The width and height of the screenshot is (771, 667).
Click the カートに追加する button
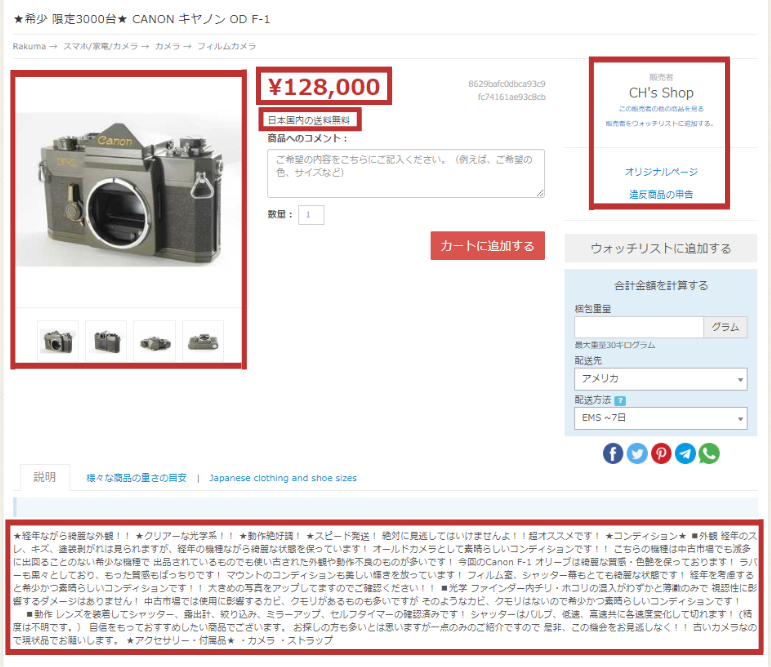(487, 245)
